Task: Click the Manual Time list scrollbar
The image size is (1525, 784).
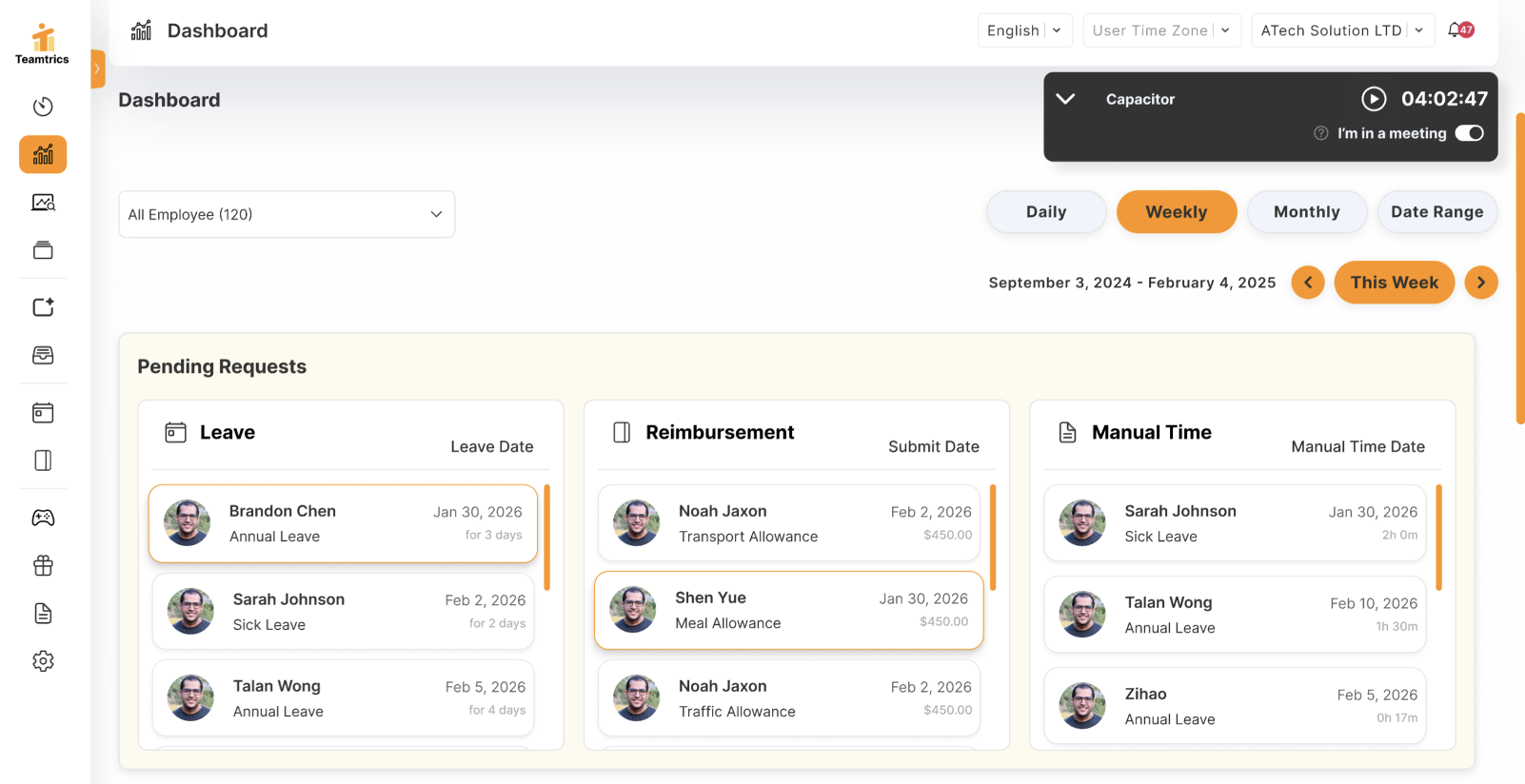Action: pyautogui.click(x=1438, y=538)
